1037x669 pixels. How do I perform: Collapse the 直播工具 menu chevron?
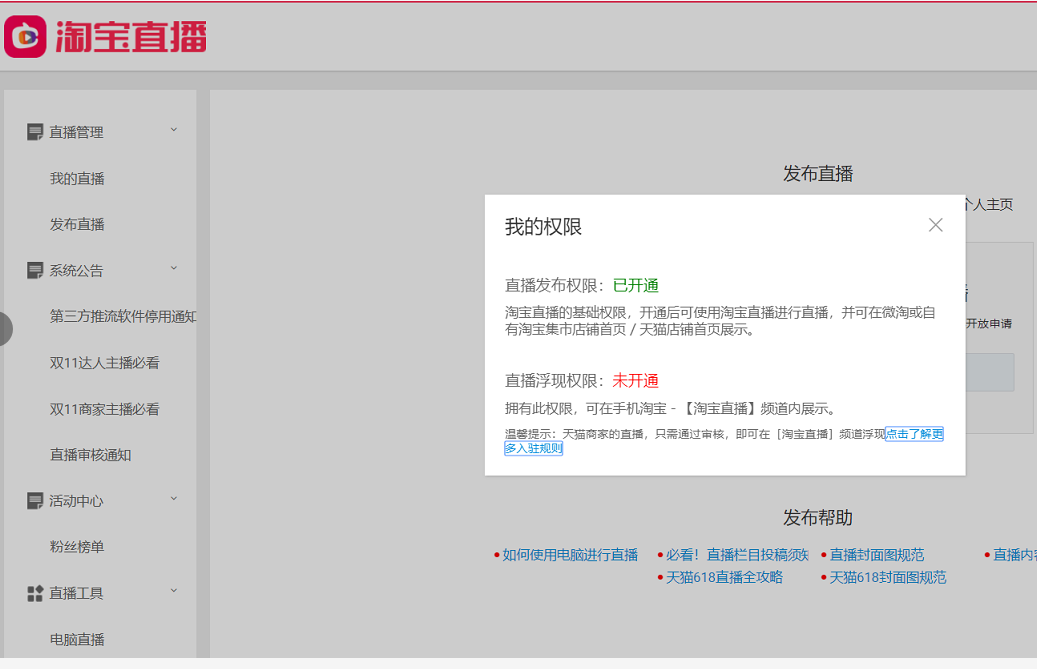(174, 591)
